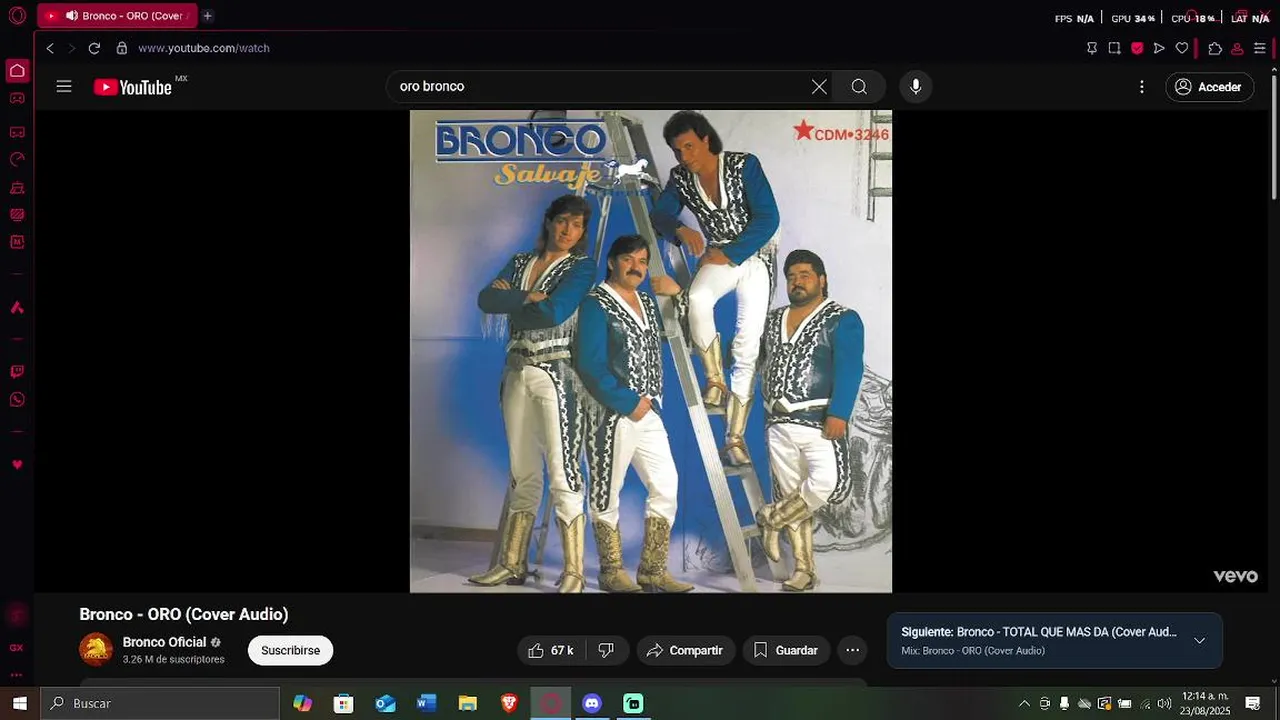
Task: Expand the Siguiente mix playlist chevron
Action: (x=1200, y=641)
